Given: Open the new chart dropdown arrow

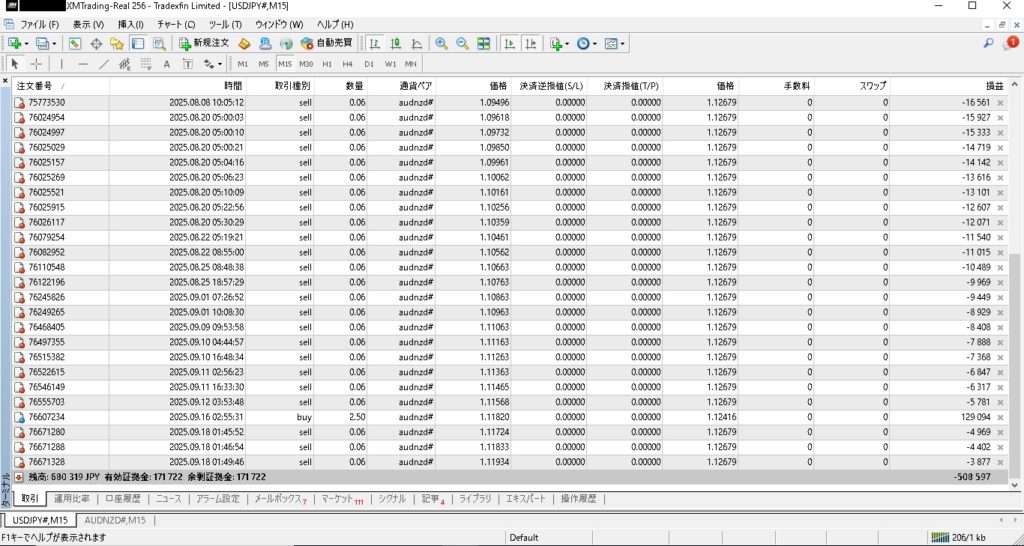Looking at the screenshot, I should tap(27, 44).
